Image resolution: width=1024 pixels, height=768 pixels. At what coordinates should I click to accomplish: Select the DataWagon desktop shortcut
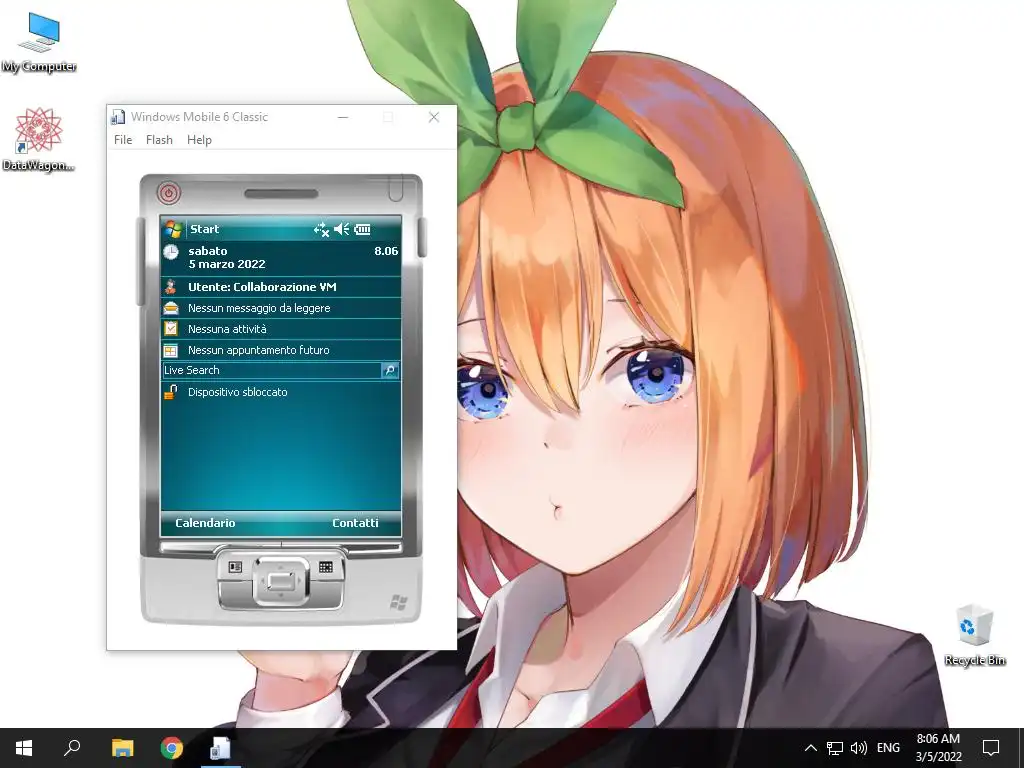pyautogui.click(x=39, y=140)
